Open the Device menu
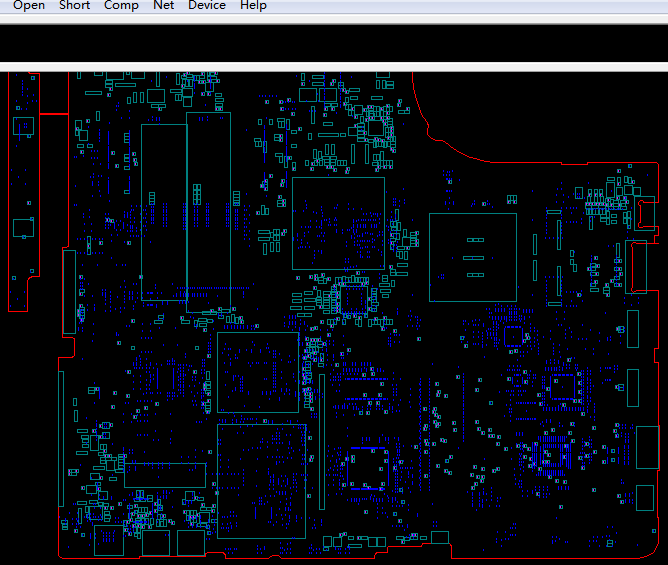The image size is (668, 565). tap(207, 5)
